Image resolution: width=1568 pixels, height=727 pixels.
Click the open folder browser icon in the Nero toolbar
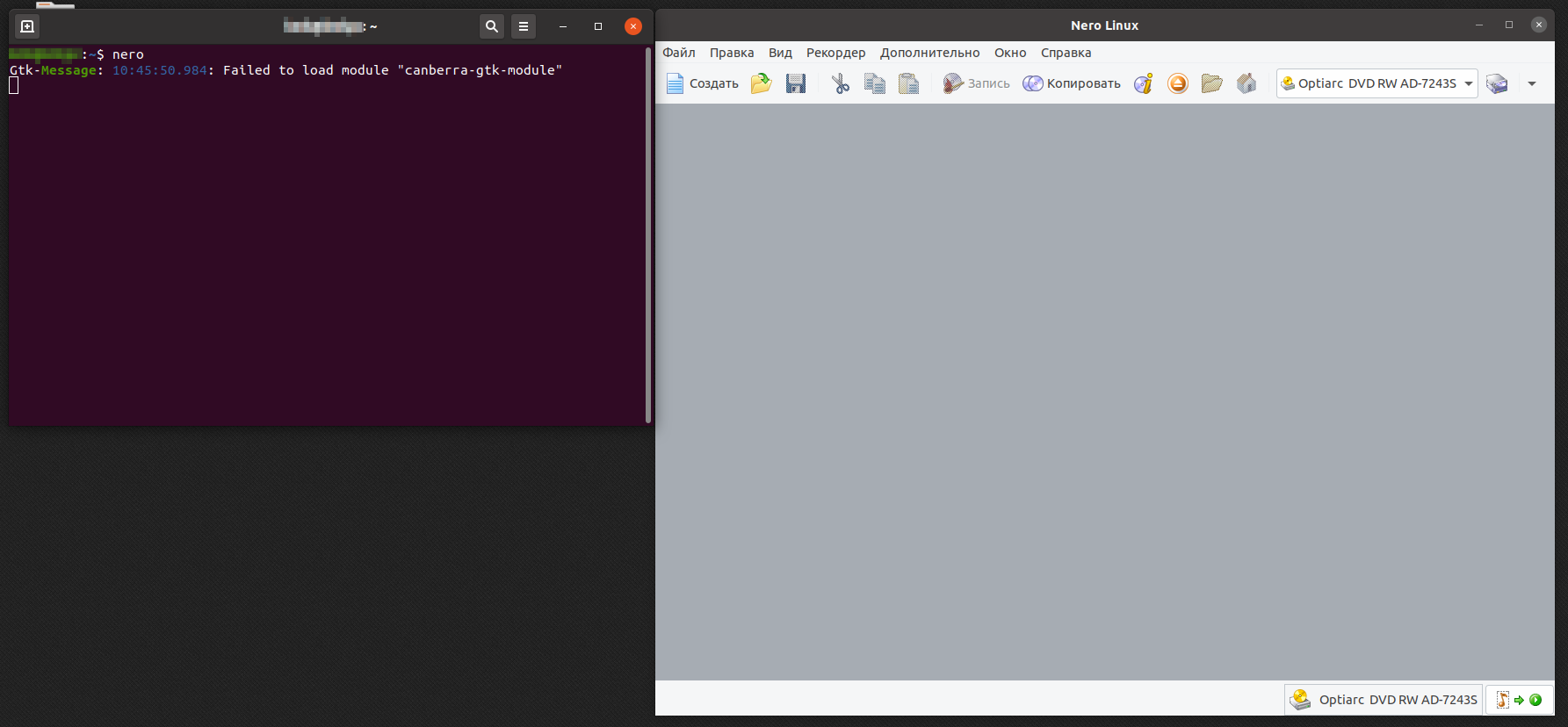[x=1212, y=83]
